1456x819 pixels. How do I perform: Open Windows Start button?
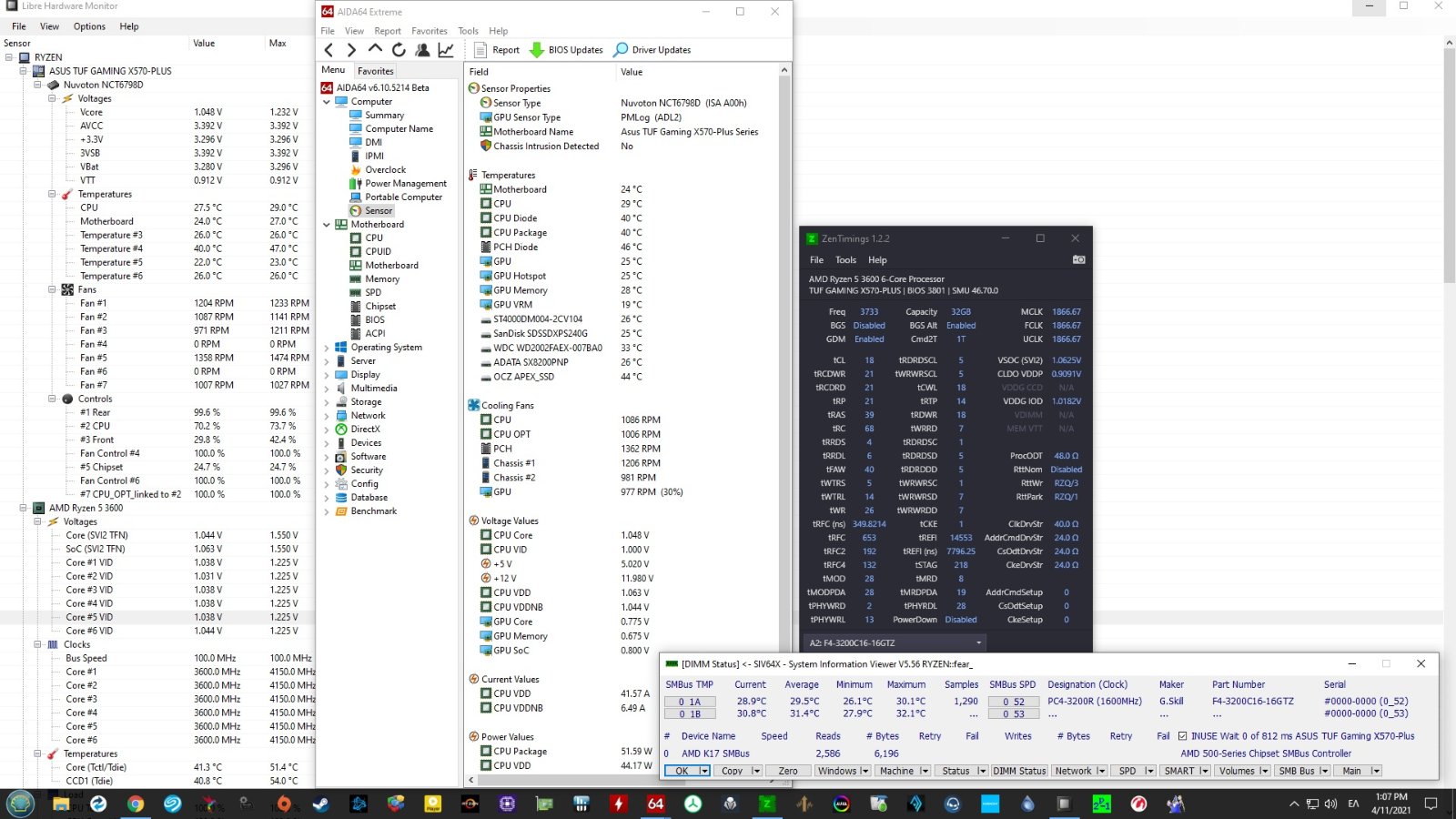(x=20, y=804)
